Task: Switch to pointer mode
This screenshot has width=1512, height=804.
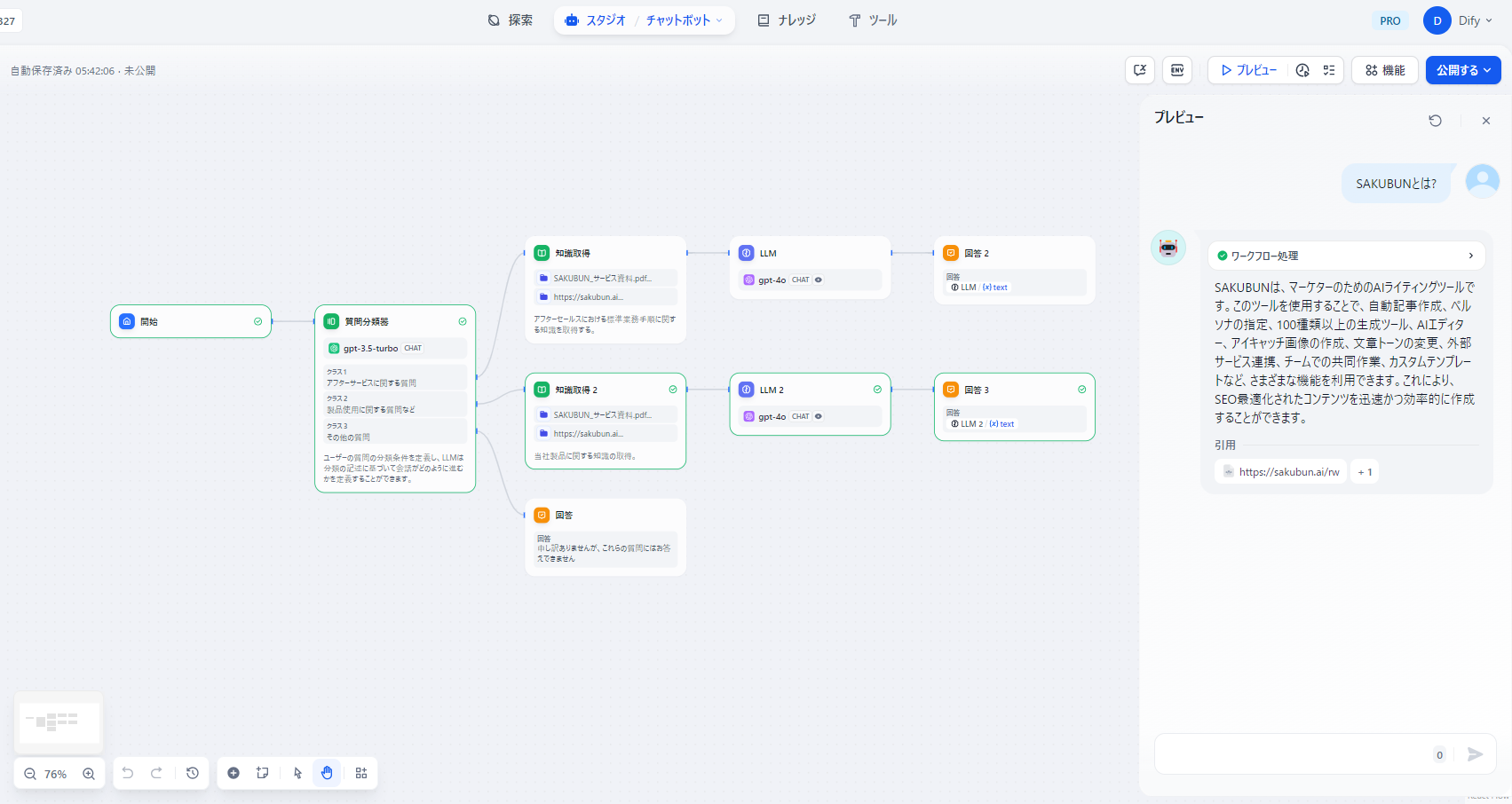Action: click(297, 773)
